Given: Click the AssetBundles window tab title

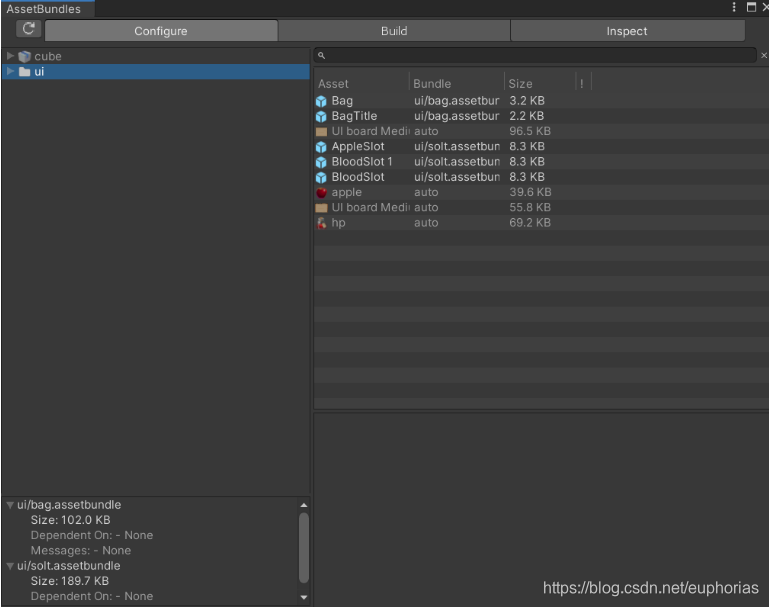Looking at the screenshot, I should point(44,9).
